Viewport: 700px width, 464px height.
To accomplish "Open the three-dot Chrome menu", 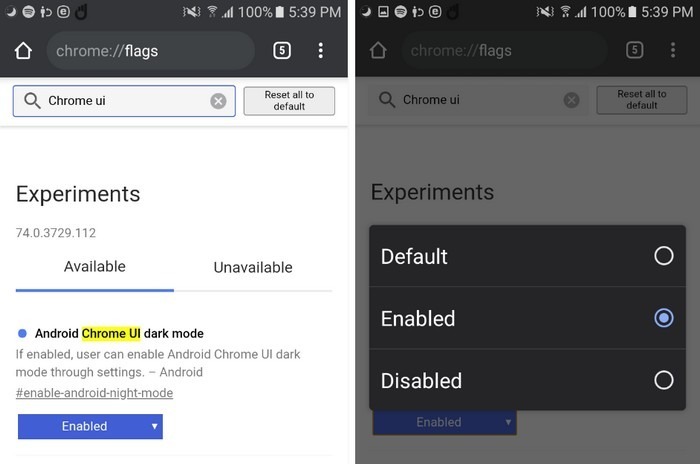I will pyautogui.click(x=320, y=51).
